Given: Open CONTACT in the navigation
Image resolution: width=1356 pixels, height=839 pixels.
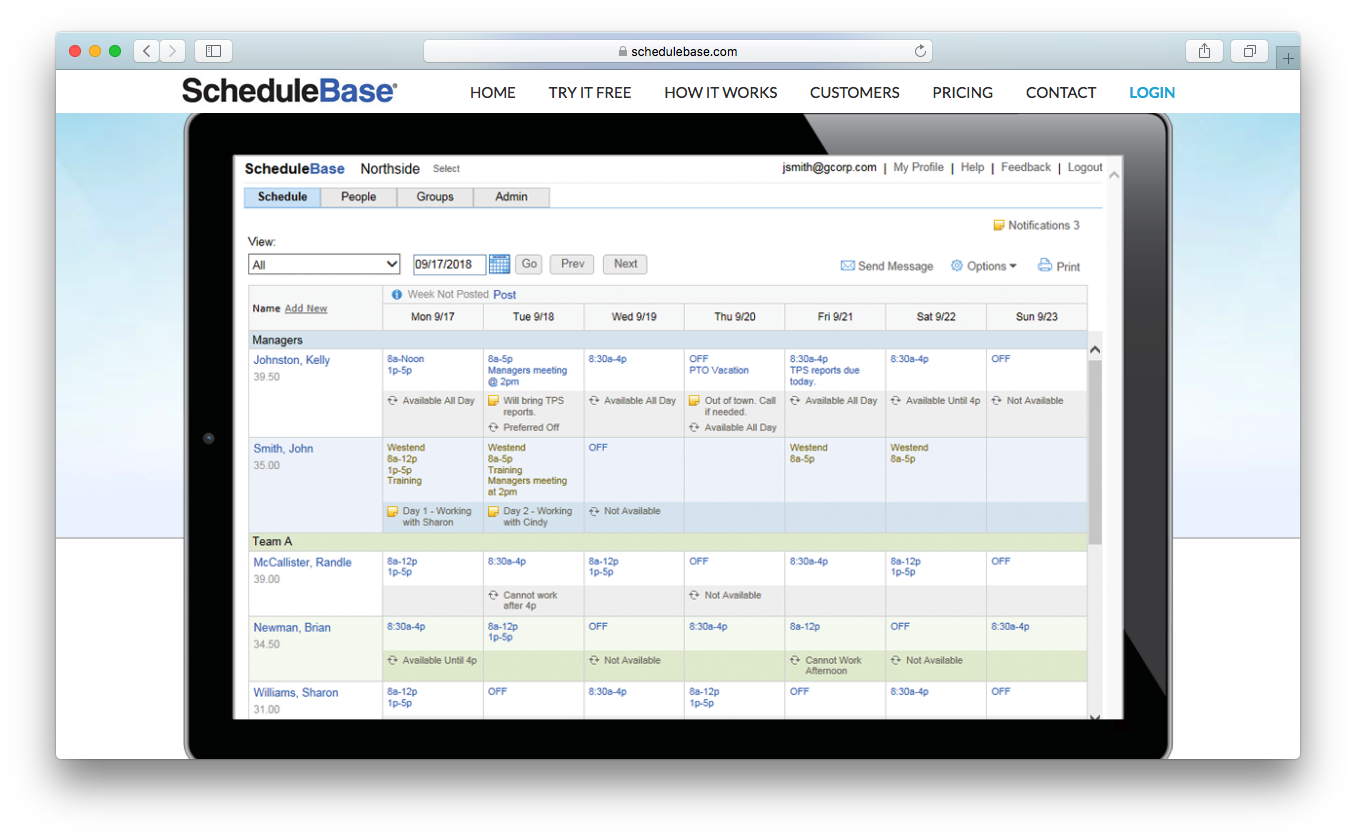Looking at the screenshot, I should 1061,92.
